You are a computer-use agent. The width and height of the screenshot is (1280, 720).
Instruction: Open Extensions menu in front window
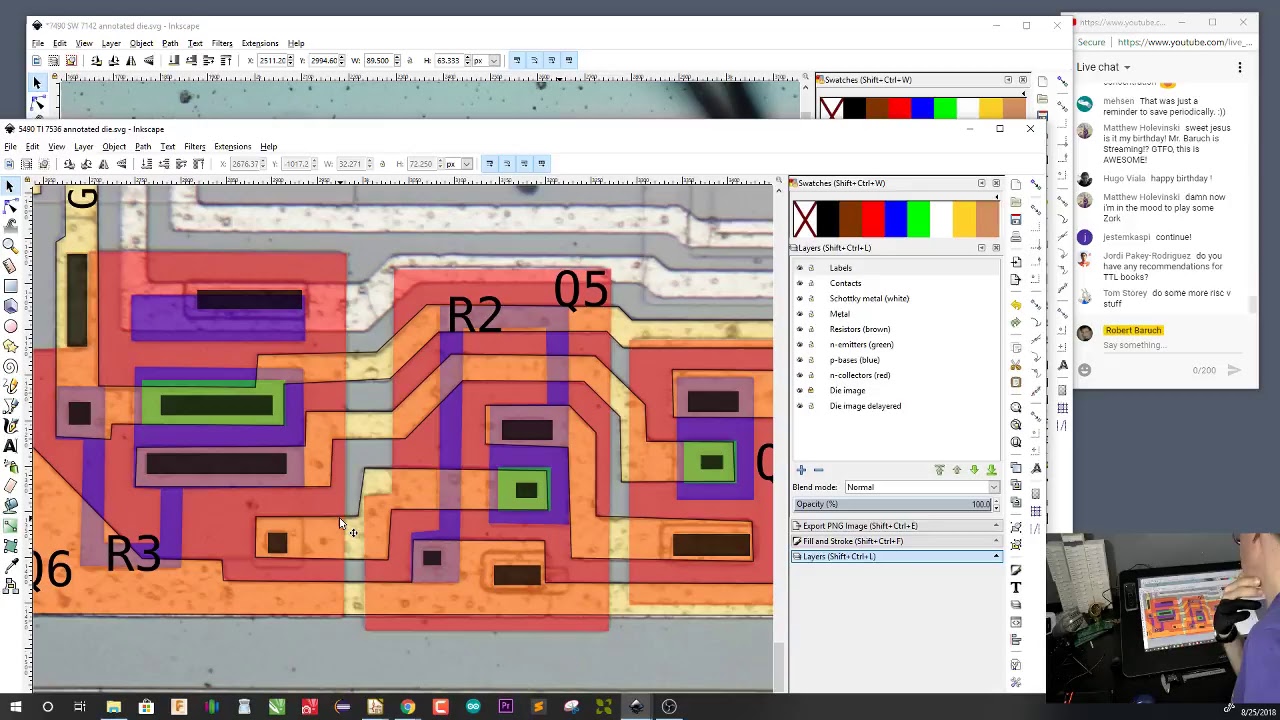(232, 147)
